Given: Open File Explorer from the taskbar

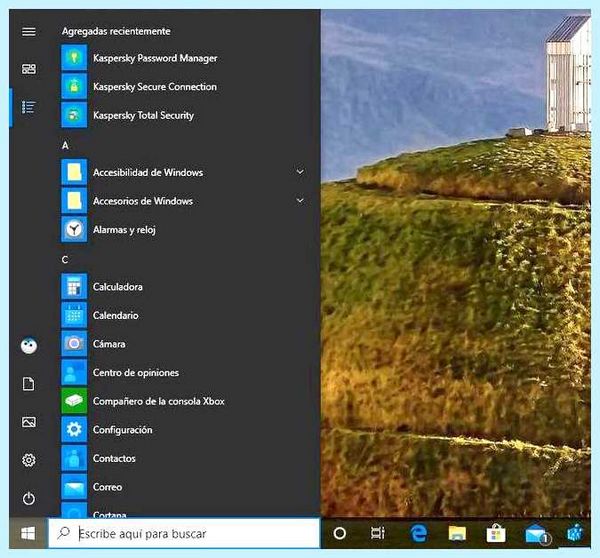Looking at the screenshot, I should (457, 534).
